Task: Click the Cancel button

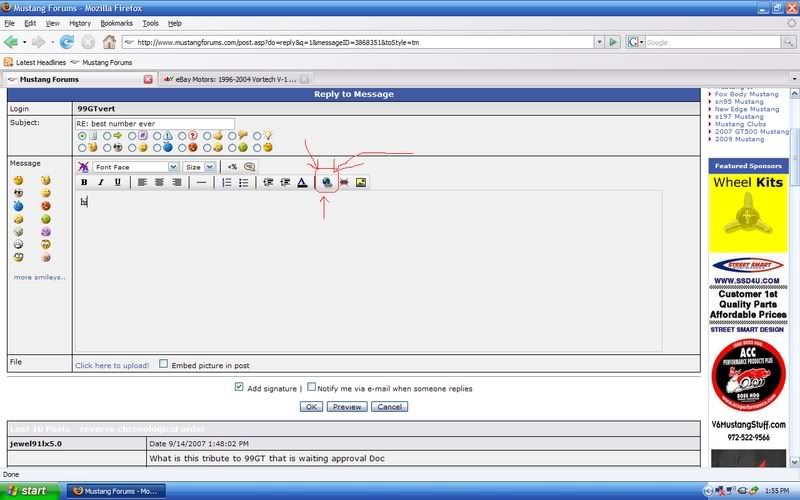Action: tap(389, 407)
